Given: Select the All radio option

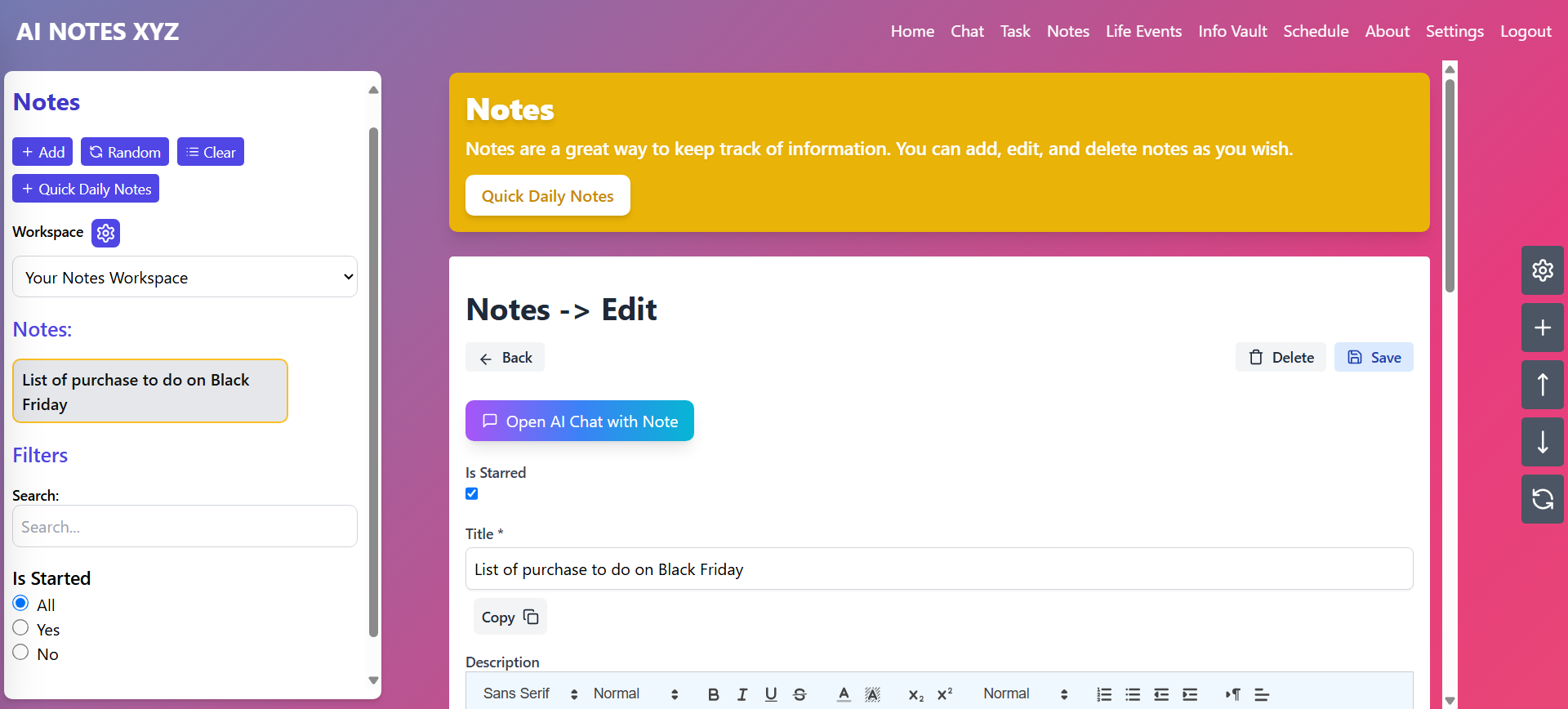Looking at the screenshot, I should coord(21,603).
